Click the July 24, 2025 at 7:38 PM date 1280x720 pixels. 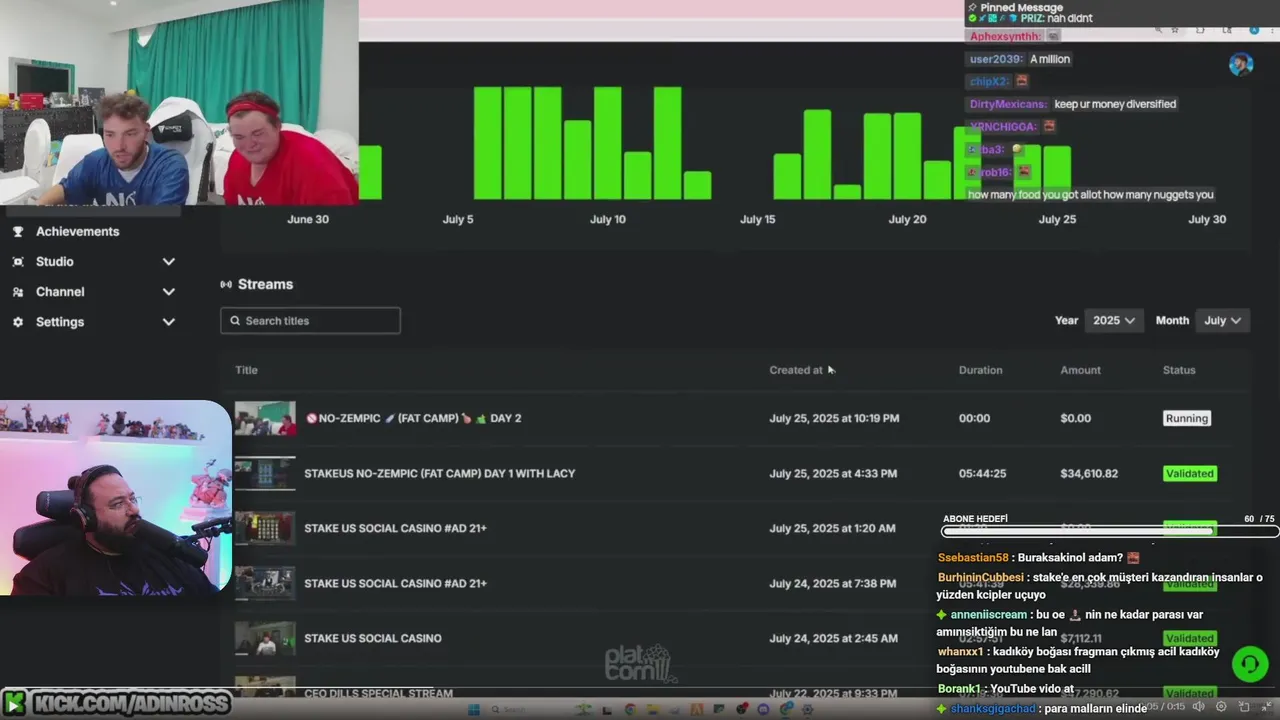coord(833,583)
